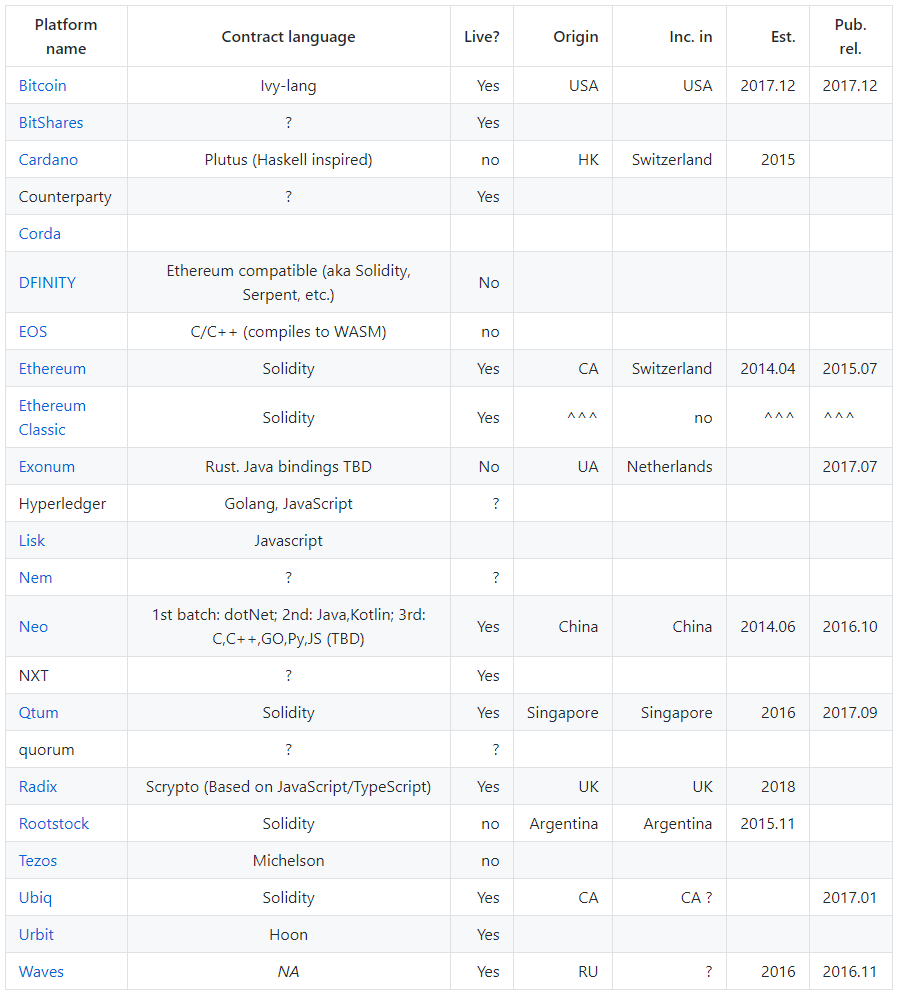Follow the Corda link

click(x=40, y=234)
